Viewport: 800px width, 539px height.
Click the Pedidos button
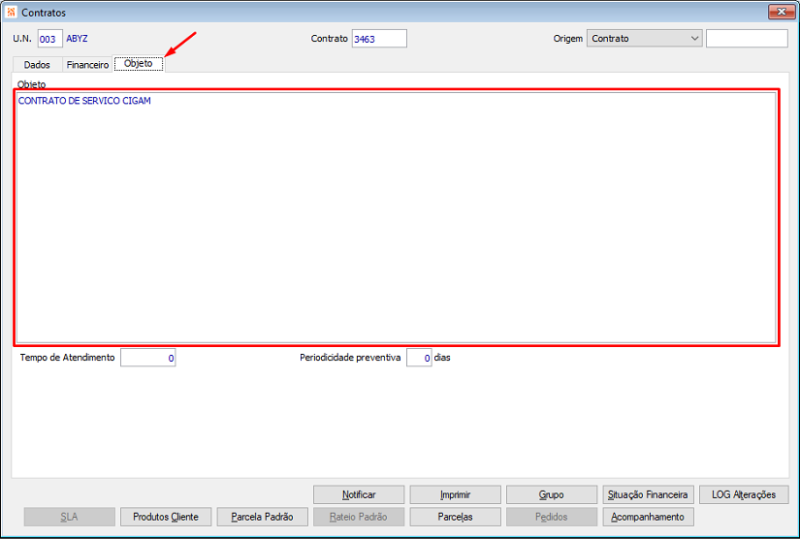tap(552, 517)
